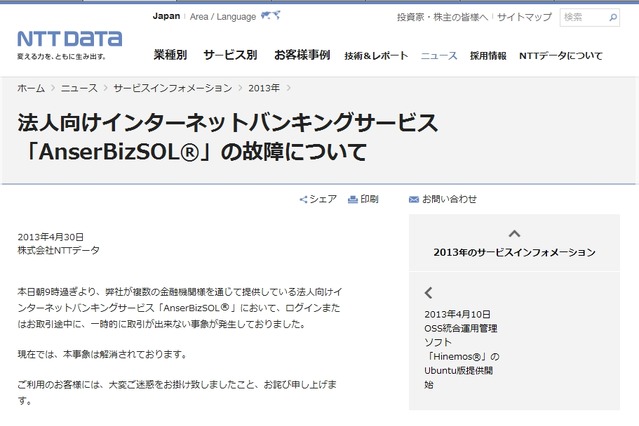Screen dimensions: 639x426
Task: Click the 株式会社NTTデータ text
Action: coord(58,250)
